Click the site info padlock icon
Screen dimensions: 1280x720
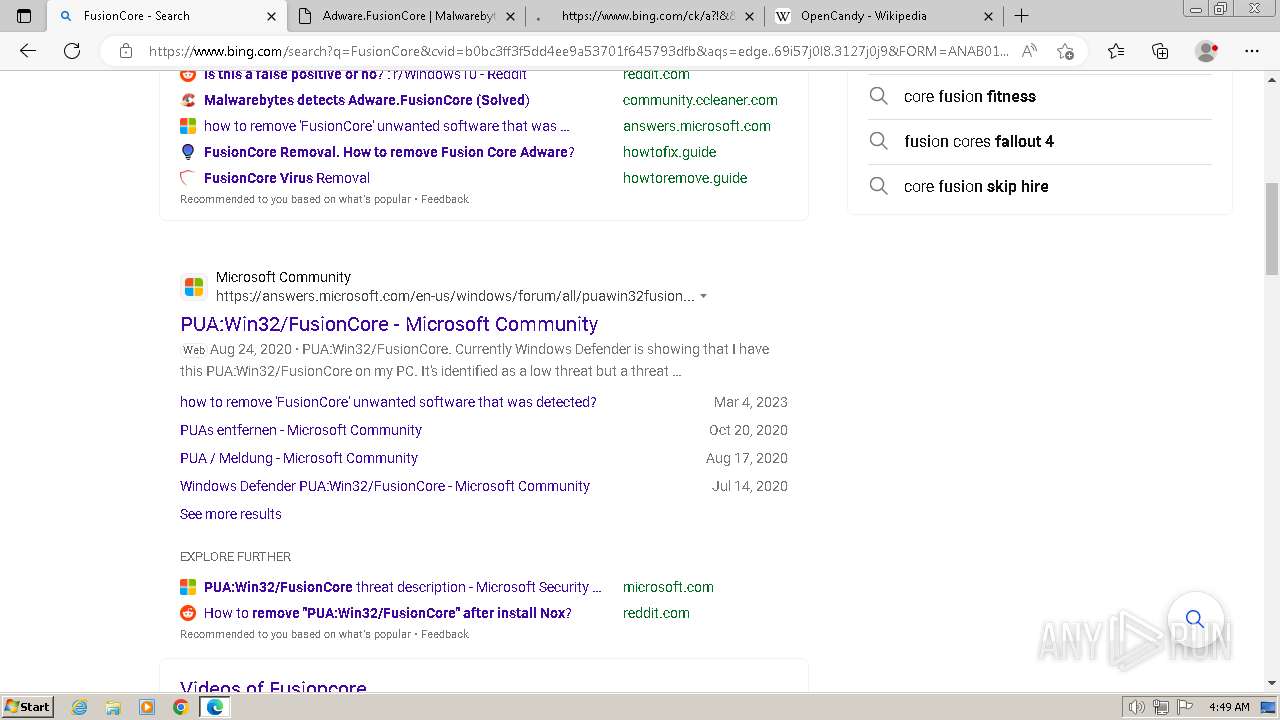point(125,51)
